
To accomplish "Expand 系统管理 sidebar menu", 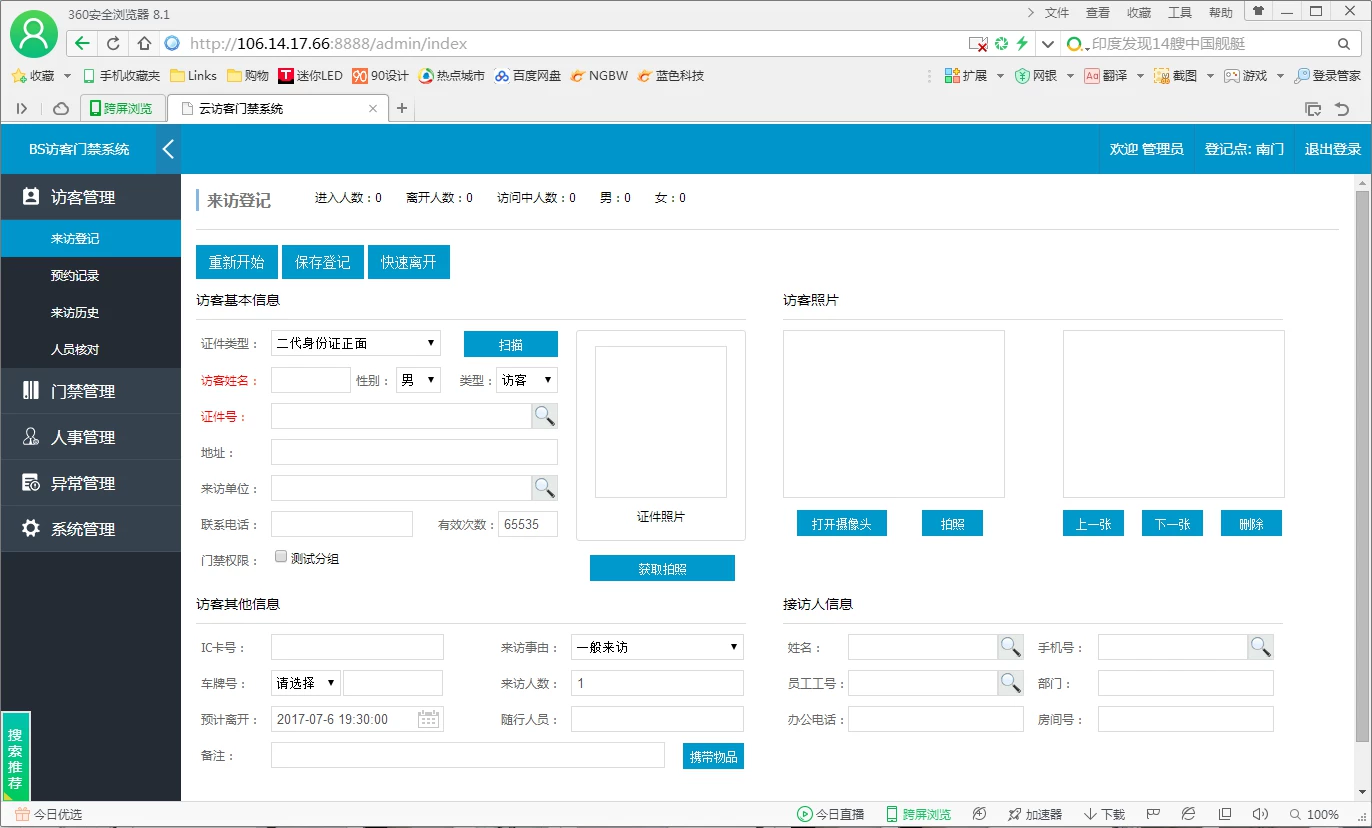I will [x=91, y=529].
